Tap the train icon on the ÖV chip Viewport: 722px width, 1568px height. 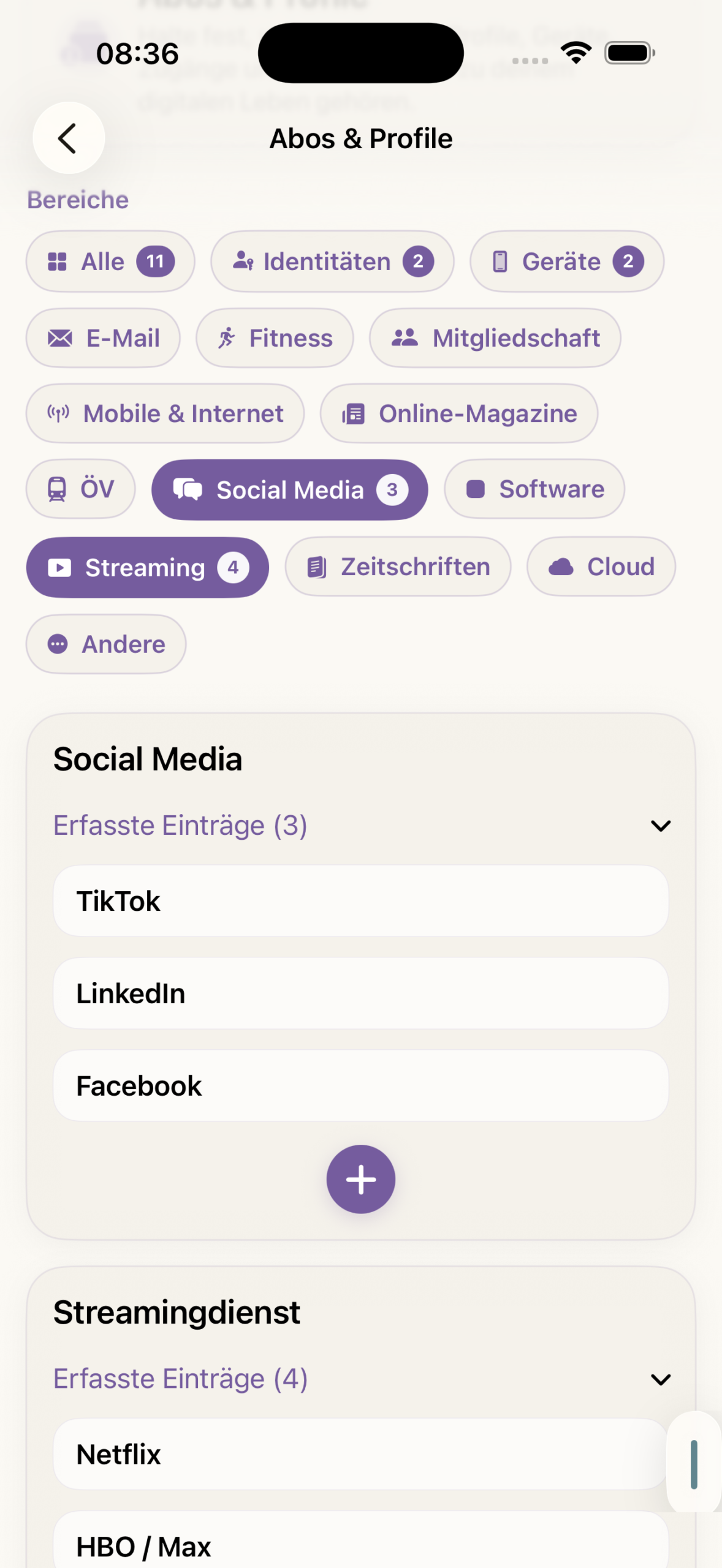[57, 489]
